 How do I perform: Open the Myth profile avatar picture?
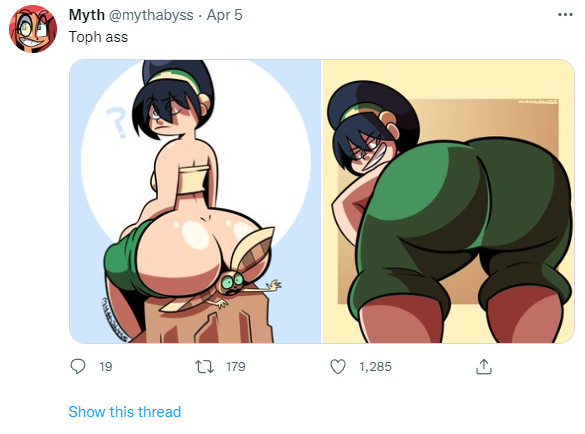(33, 29)
